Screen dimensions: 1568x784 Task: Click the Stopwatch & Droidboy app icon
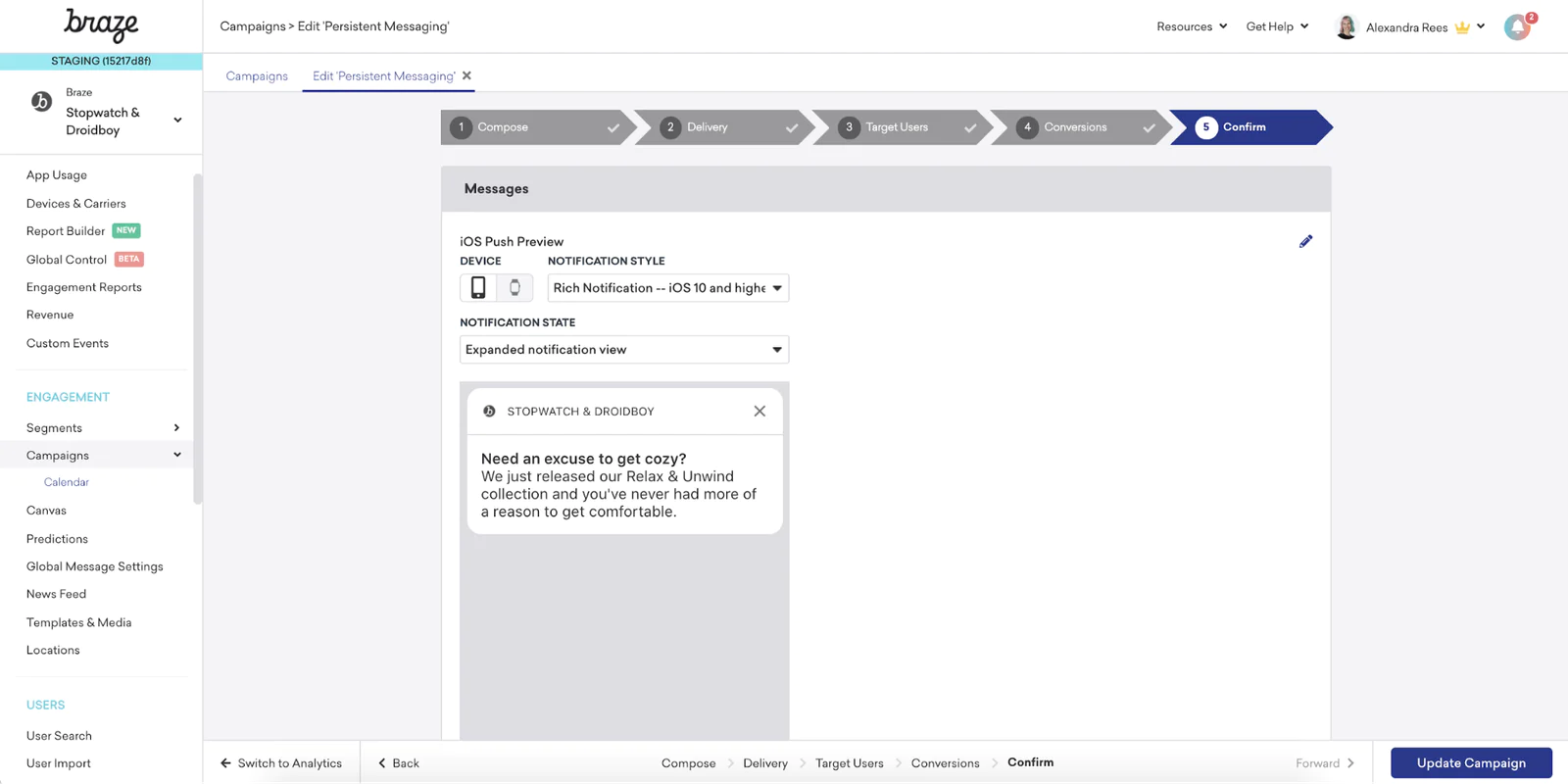pyautogui.click(x=41, y=101)
